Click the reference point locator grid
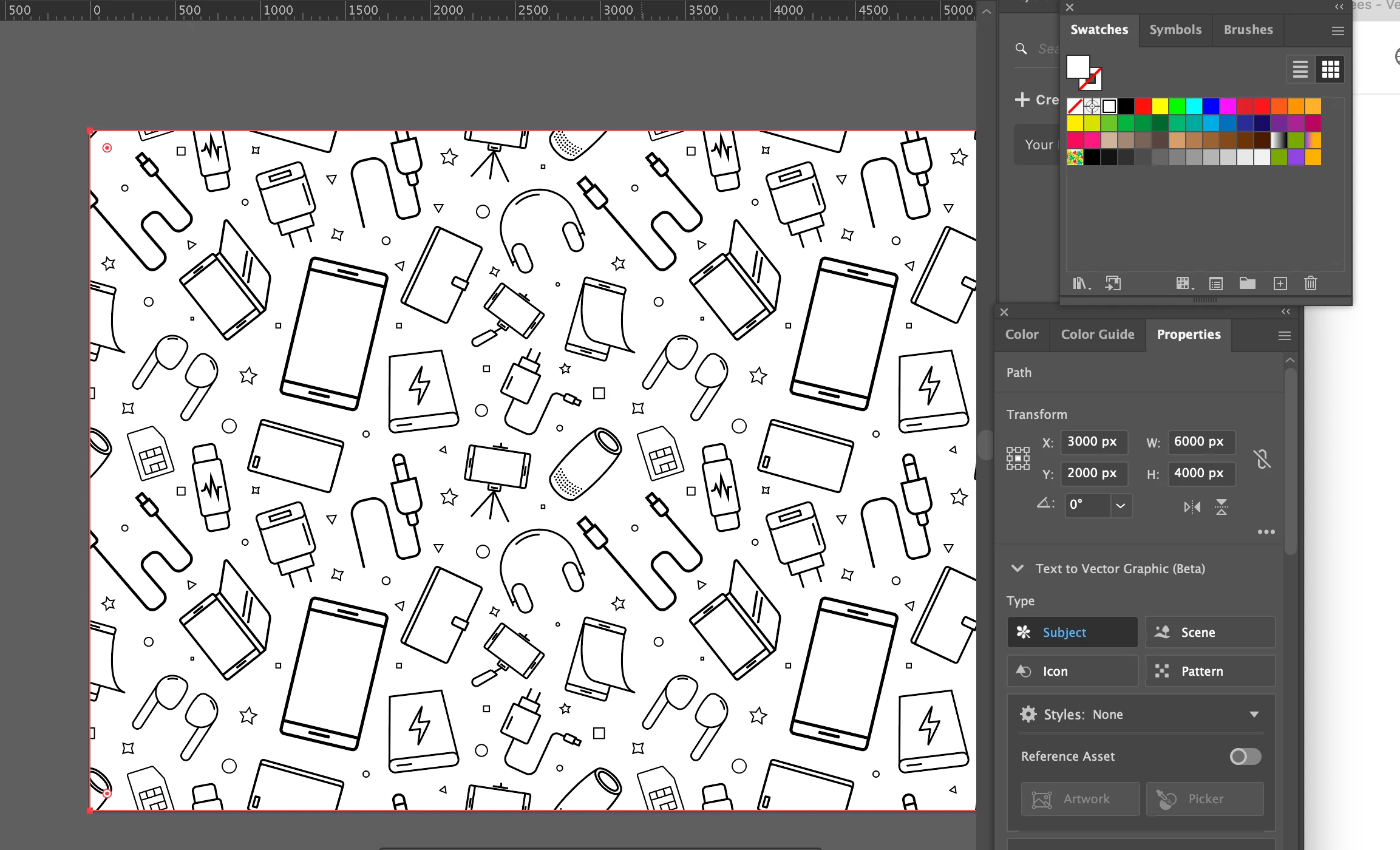This screenshot has height=850, width=1400. coord(1018,458)
